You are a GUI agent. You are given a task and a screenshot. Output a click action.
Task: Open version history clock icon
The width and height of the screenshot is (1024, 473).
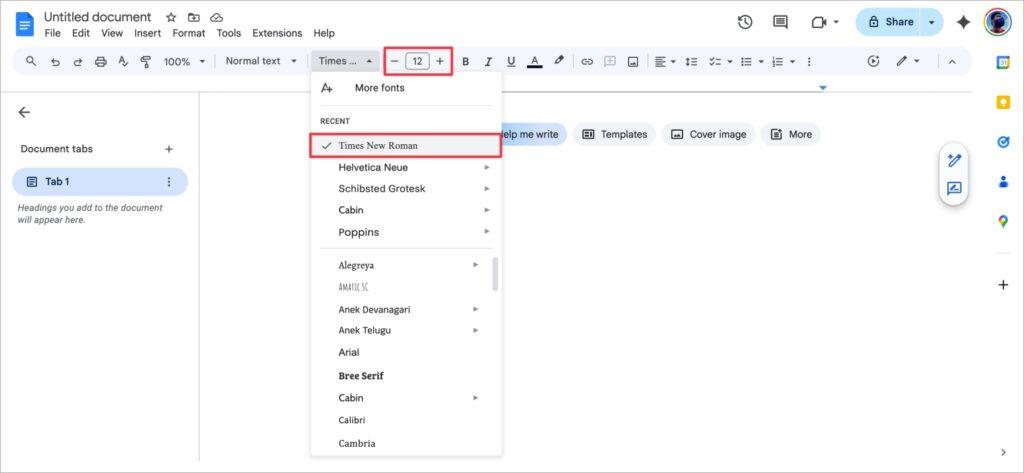pos(744,22)
